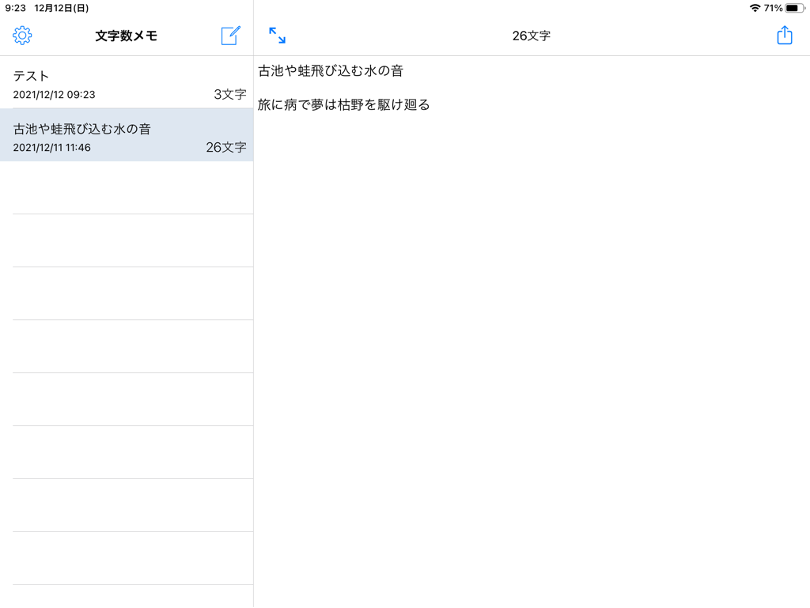Screen dimensions: 810x608
Task: Open the settings gear
Action: click(x=22, y=36)
